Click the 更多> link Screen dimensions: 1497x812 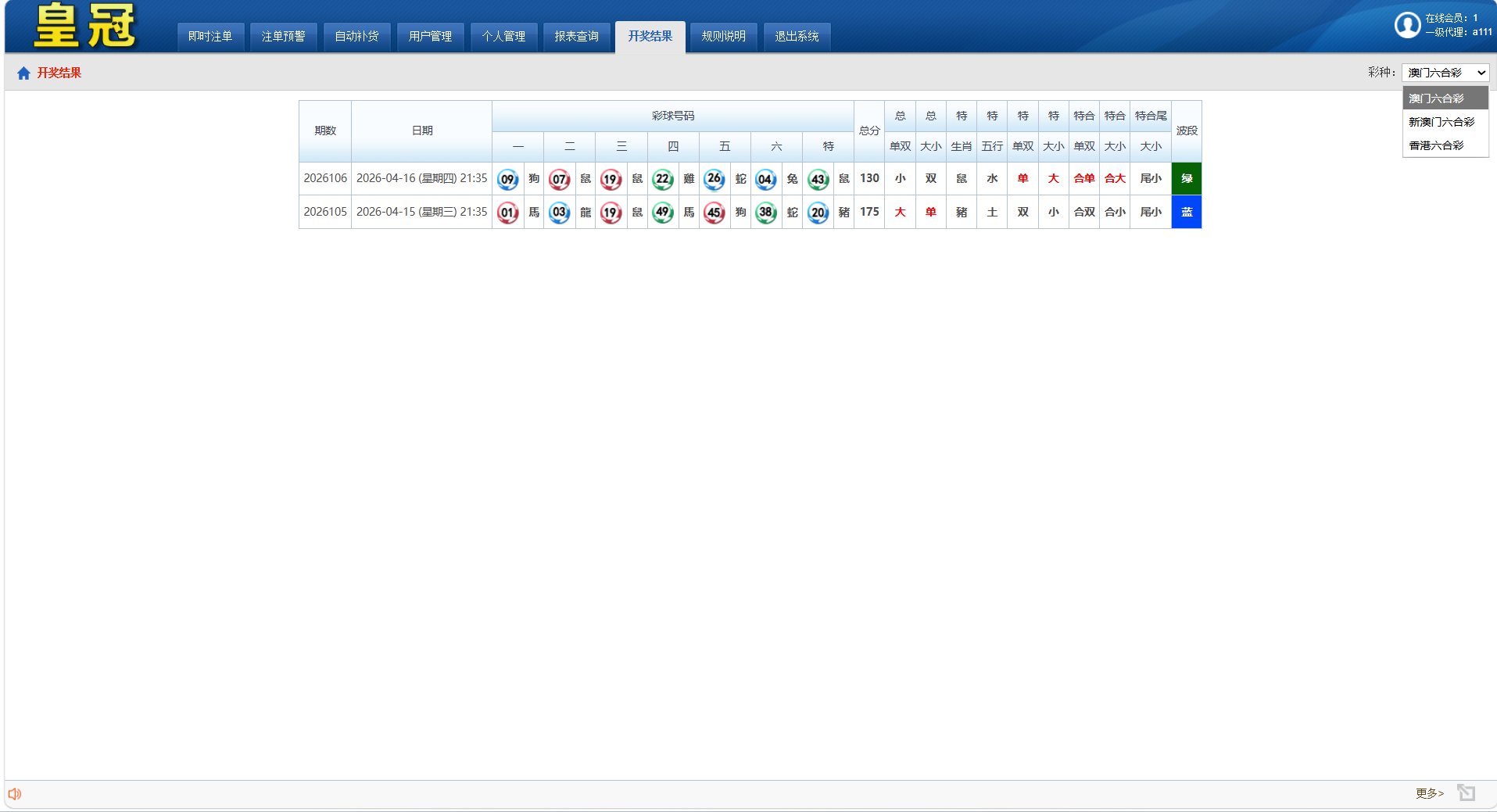pyautogui.click(x=1429, y=793)
